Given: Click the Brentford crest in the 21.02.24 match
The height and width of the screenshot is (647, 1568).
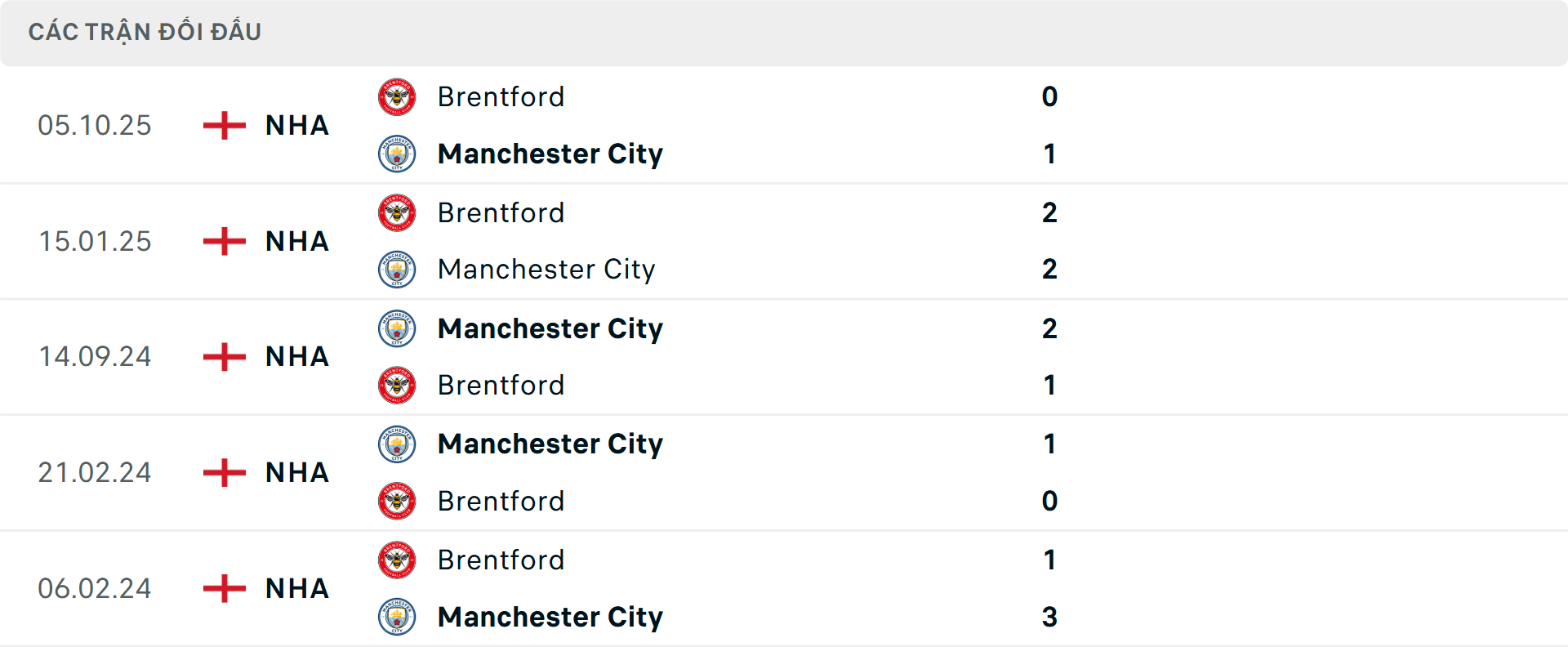Looking at the screenshot, I should pos(397,501).
